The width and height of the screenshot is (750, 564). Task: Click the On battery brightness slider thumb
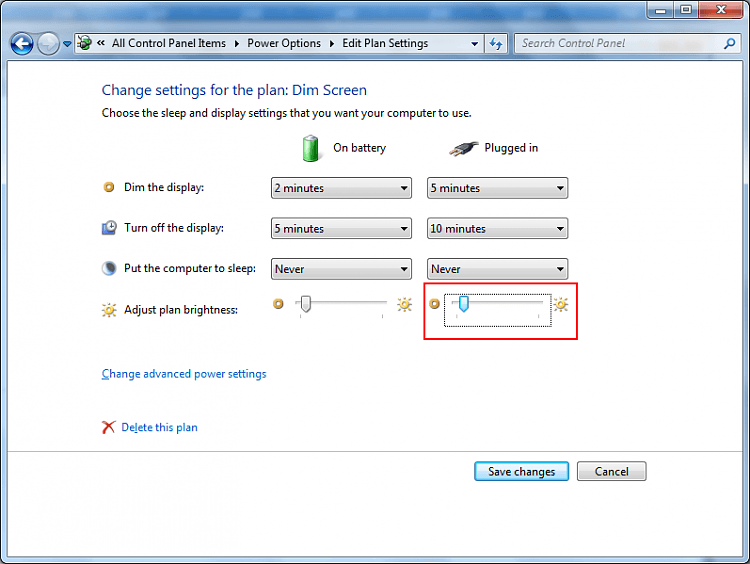click(x=305, y=304)
